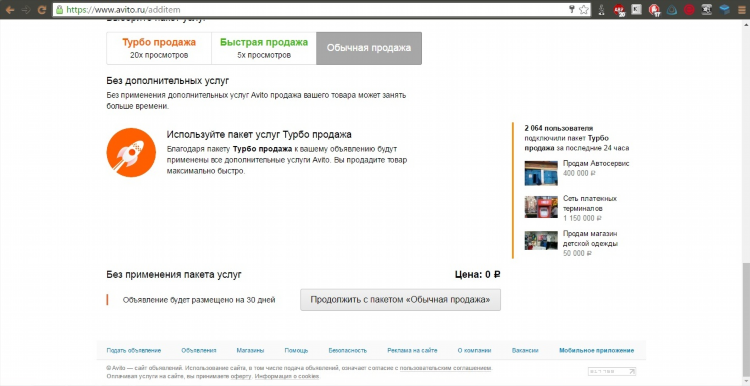This screenshot has width=750, height=386.
Task: Go back with the browser back arrow
Action: [x=10, y=9]
